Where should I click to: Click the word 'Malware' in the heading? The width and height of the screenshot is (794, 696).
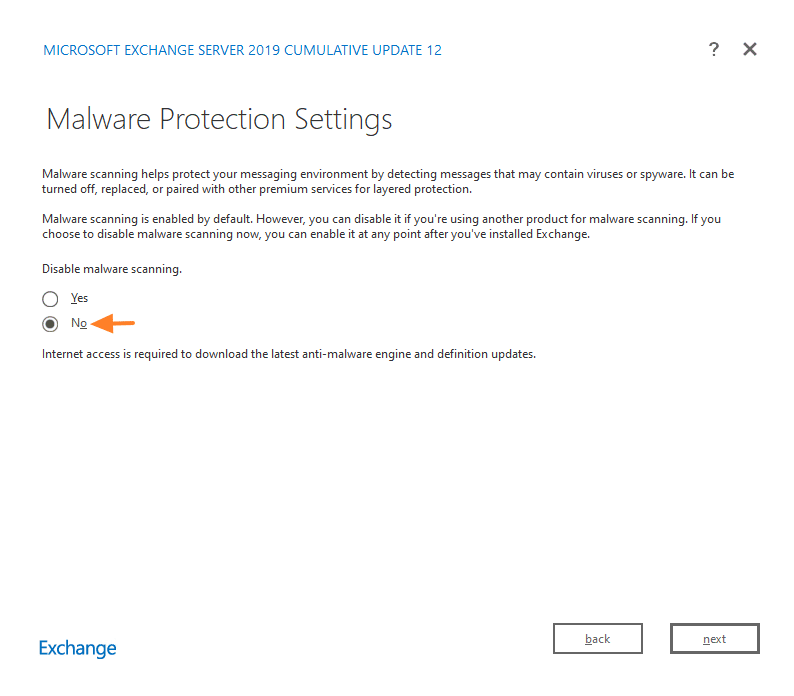pyautogui.click(x=99, y=120)
